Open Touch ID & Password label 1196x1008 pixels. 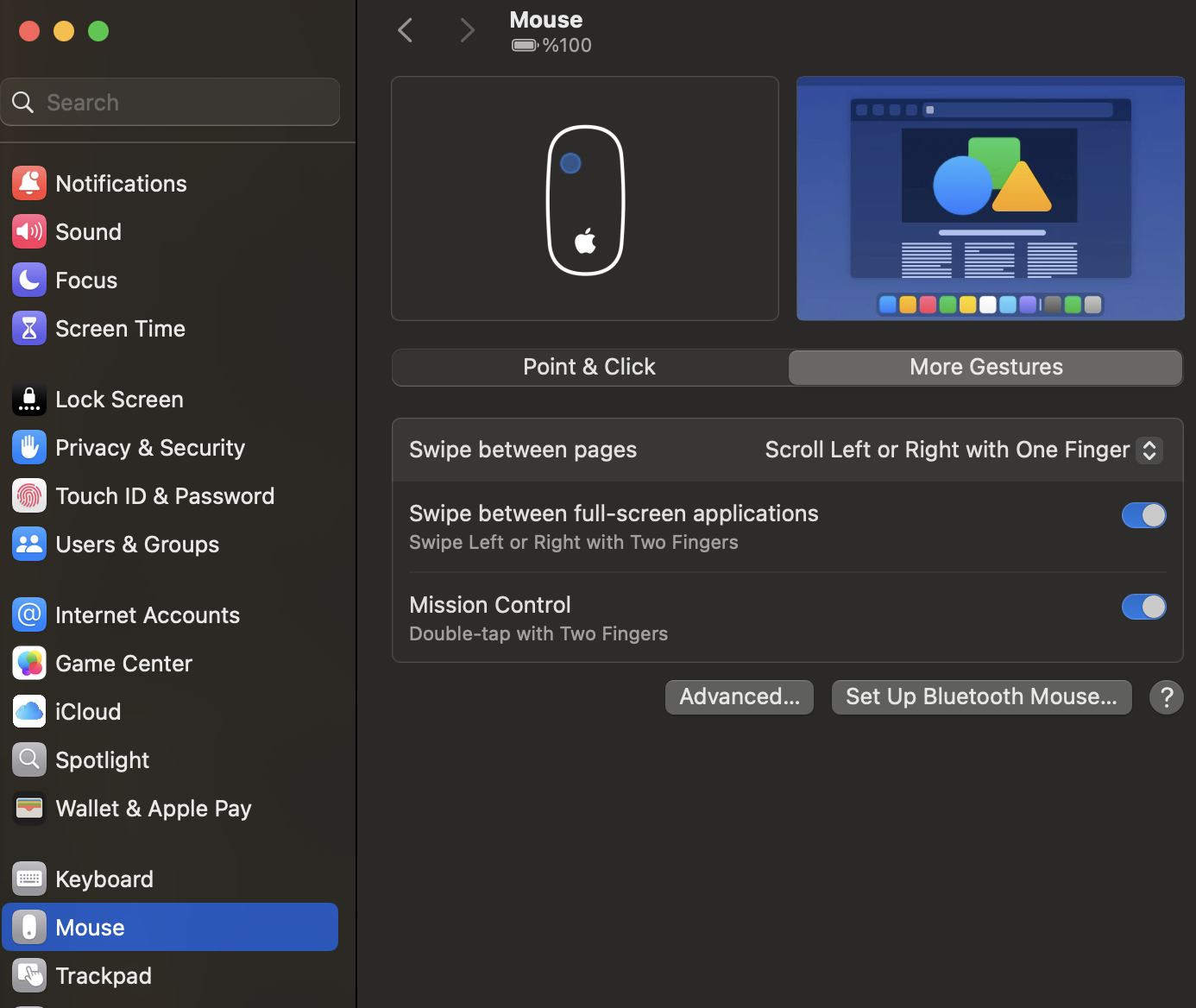tap(165, 496)
